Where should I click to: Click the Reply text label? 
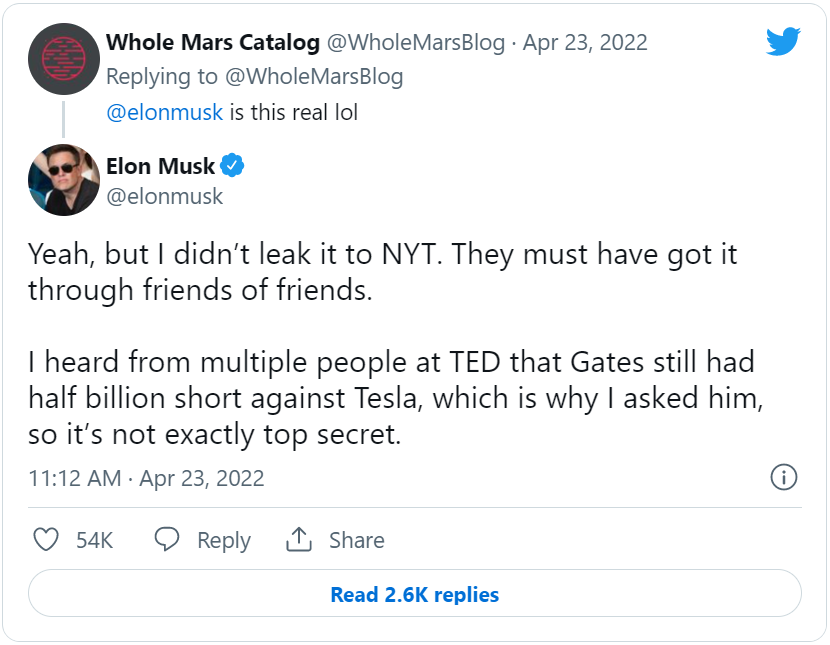(x=223, y=540)
